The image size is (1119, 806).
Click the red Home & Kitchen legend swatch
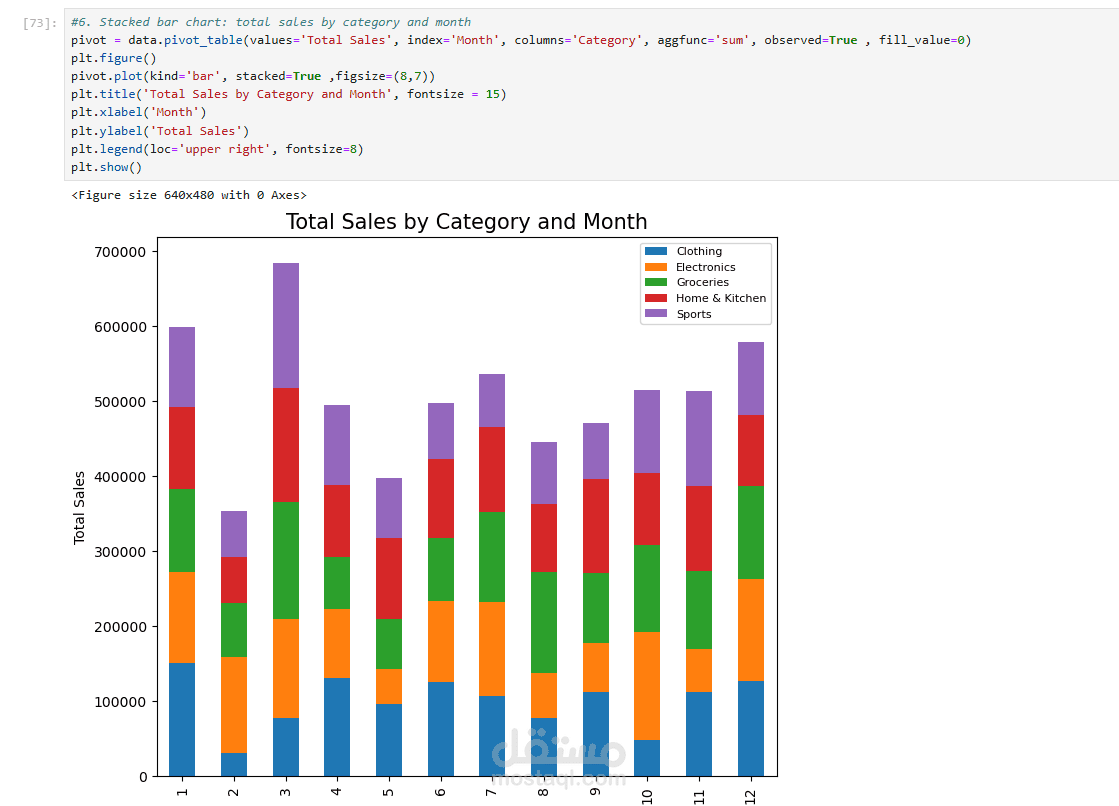(x=656, y=298)
